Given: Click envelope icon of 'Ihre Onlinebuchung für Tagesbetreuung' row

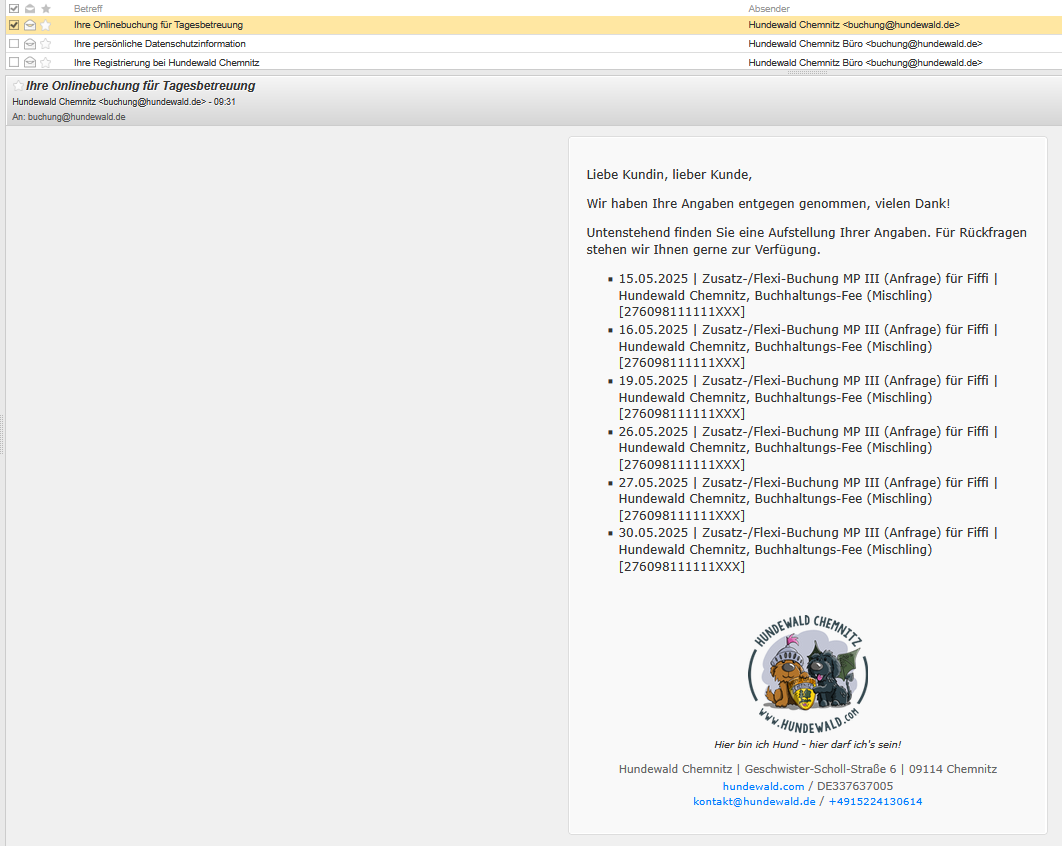Looking at the screenshot, I should pyautogui.click(x=30, y=25).
